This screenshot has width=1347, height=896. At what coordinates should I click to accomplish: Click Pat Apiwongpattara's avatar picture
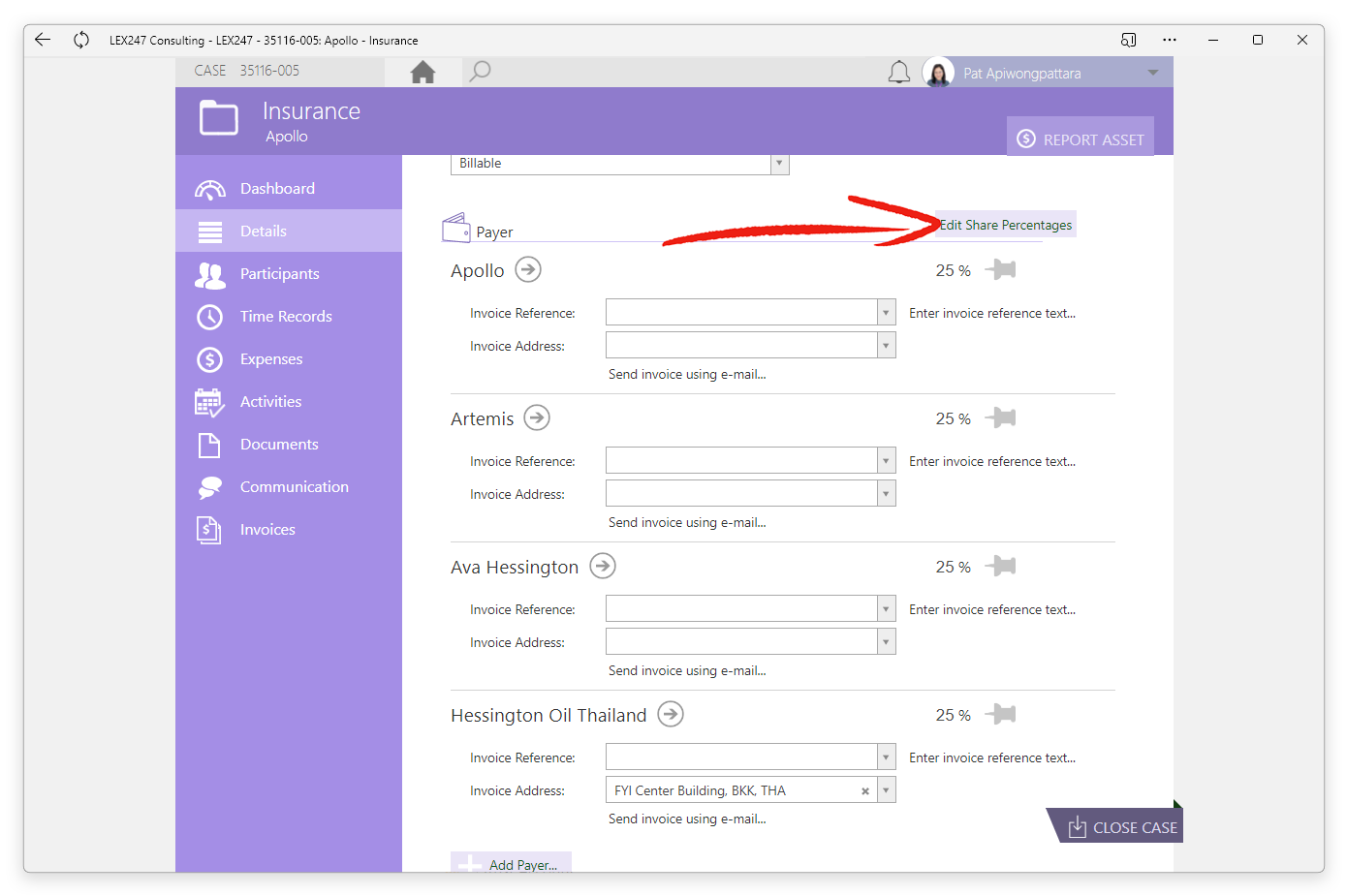(x=938, y=73)
